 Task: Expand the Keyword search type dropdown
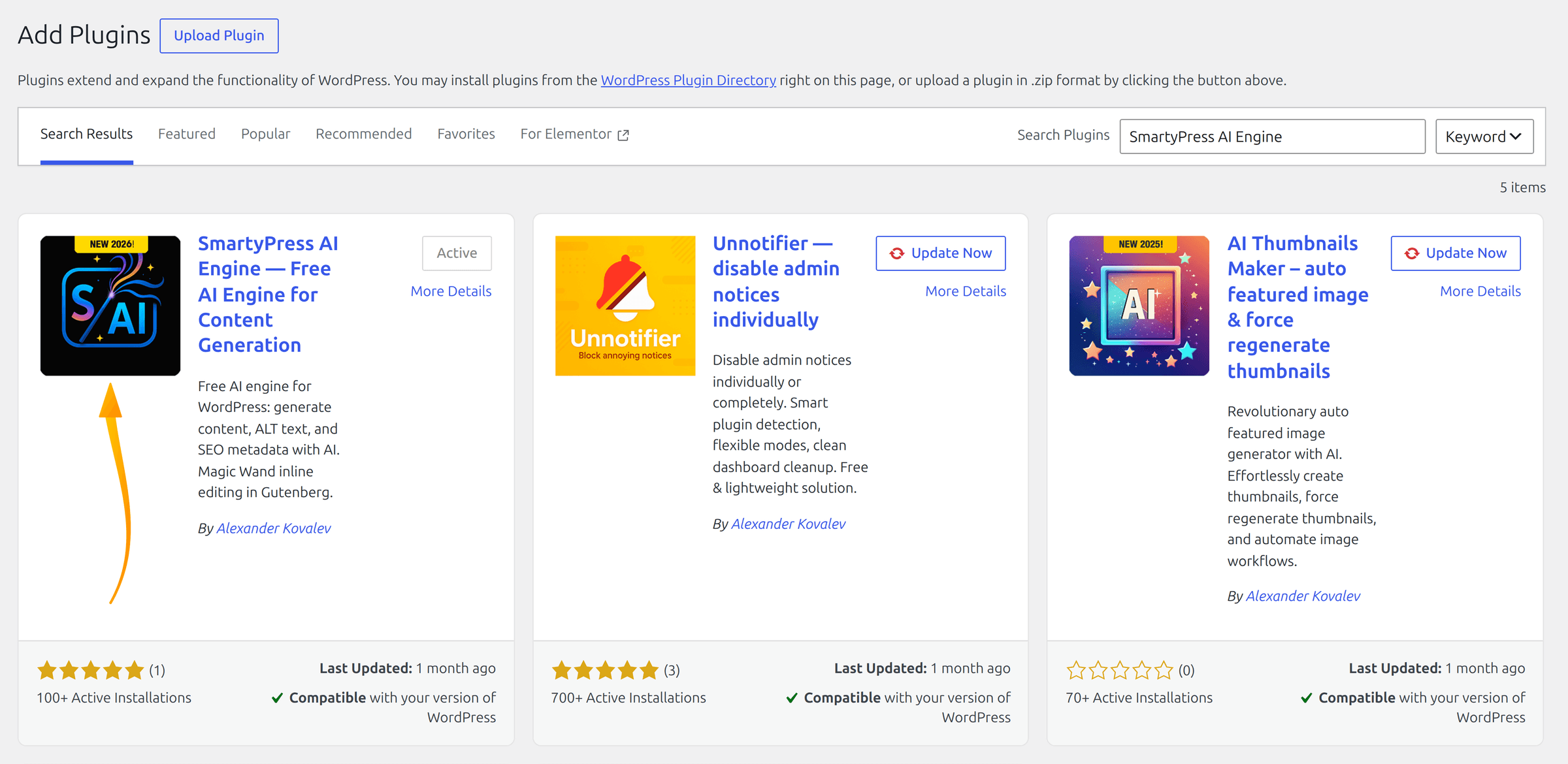click(x=1484, y=136)
